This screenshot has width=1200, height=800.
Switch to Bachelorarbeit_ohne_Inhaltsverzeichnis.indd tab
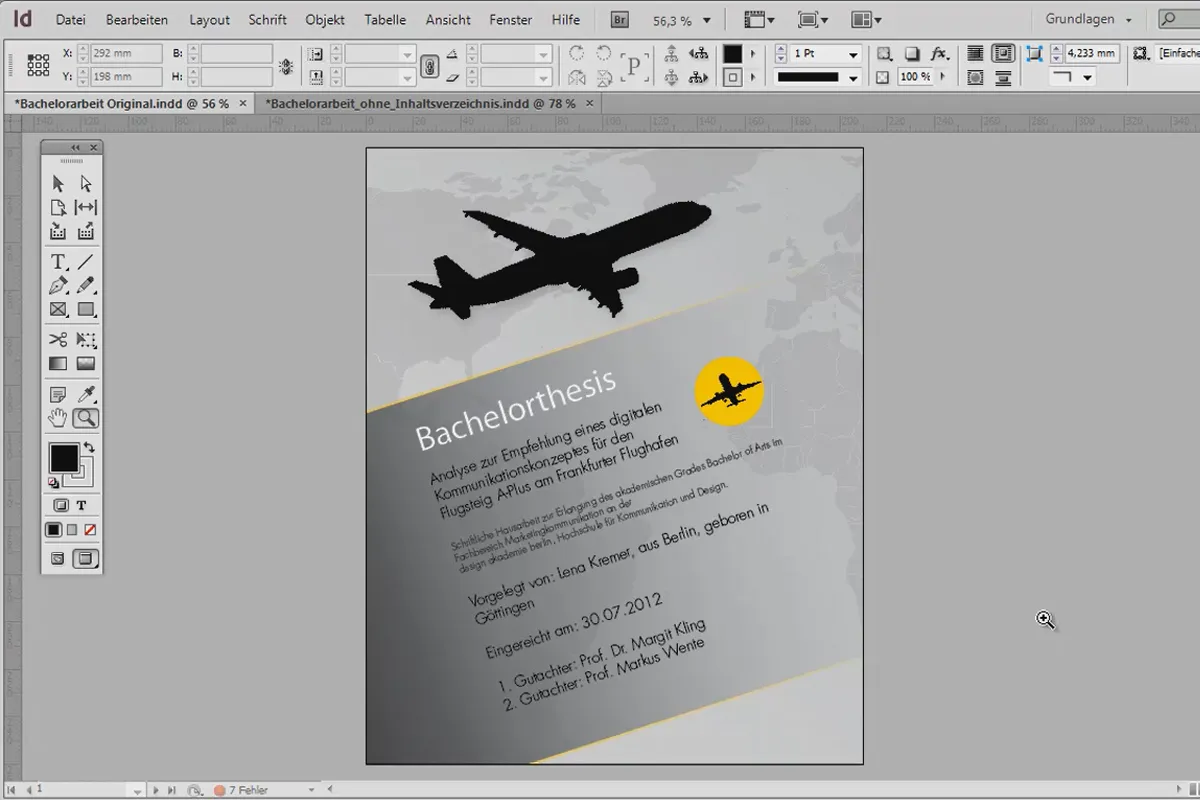click(x=421, y=103)
